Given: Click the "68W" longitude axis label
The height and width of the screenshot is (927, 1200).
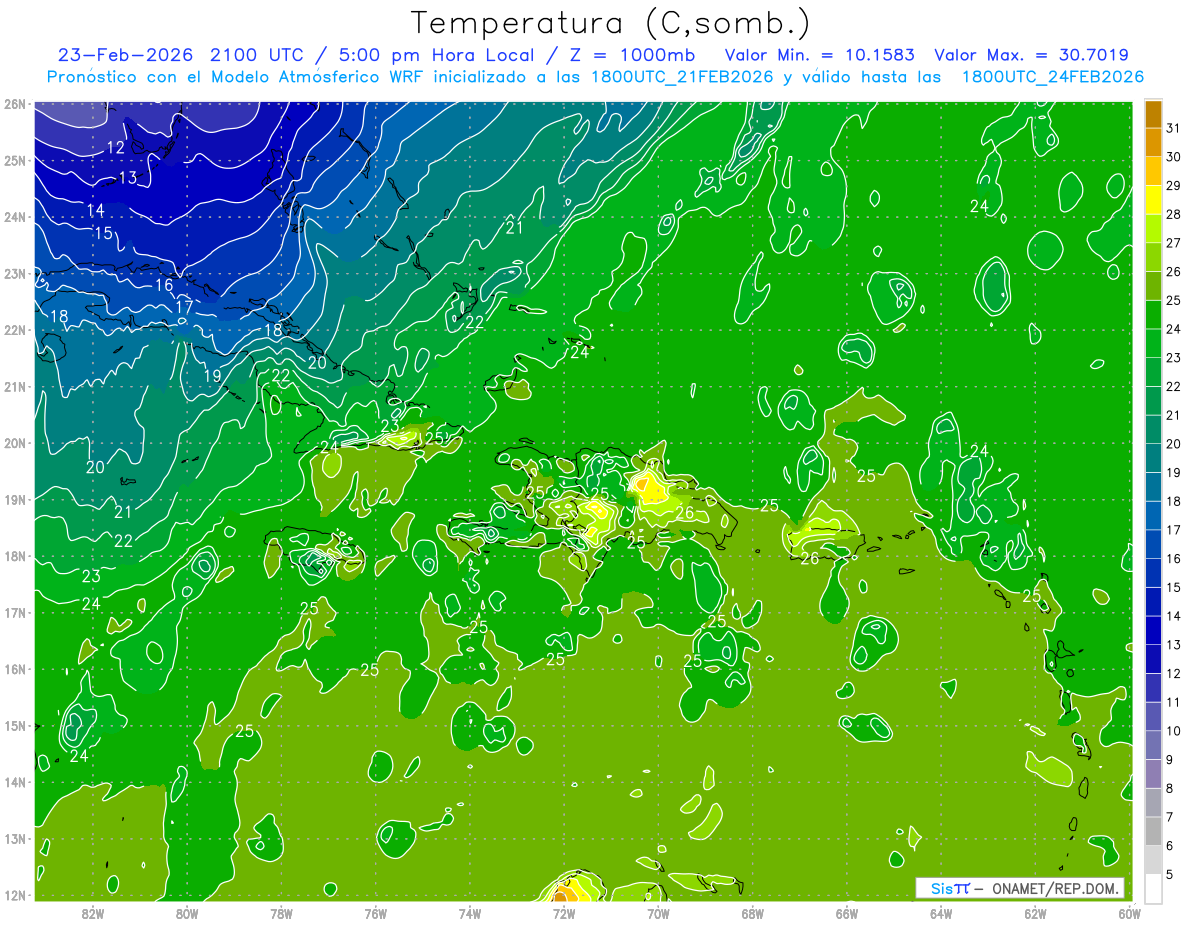Looking at the screenshot, I should pyautogui.click(x=752, y=913).
